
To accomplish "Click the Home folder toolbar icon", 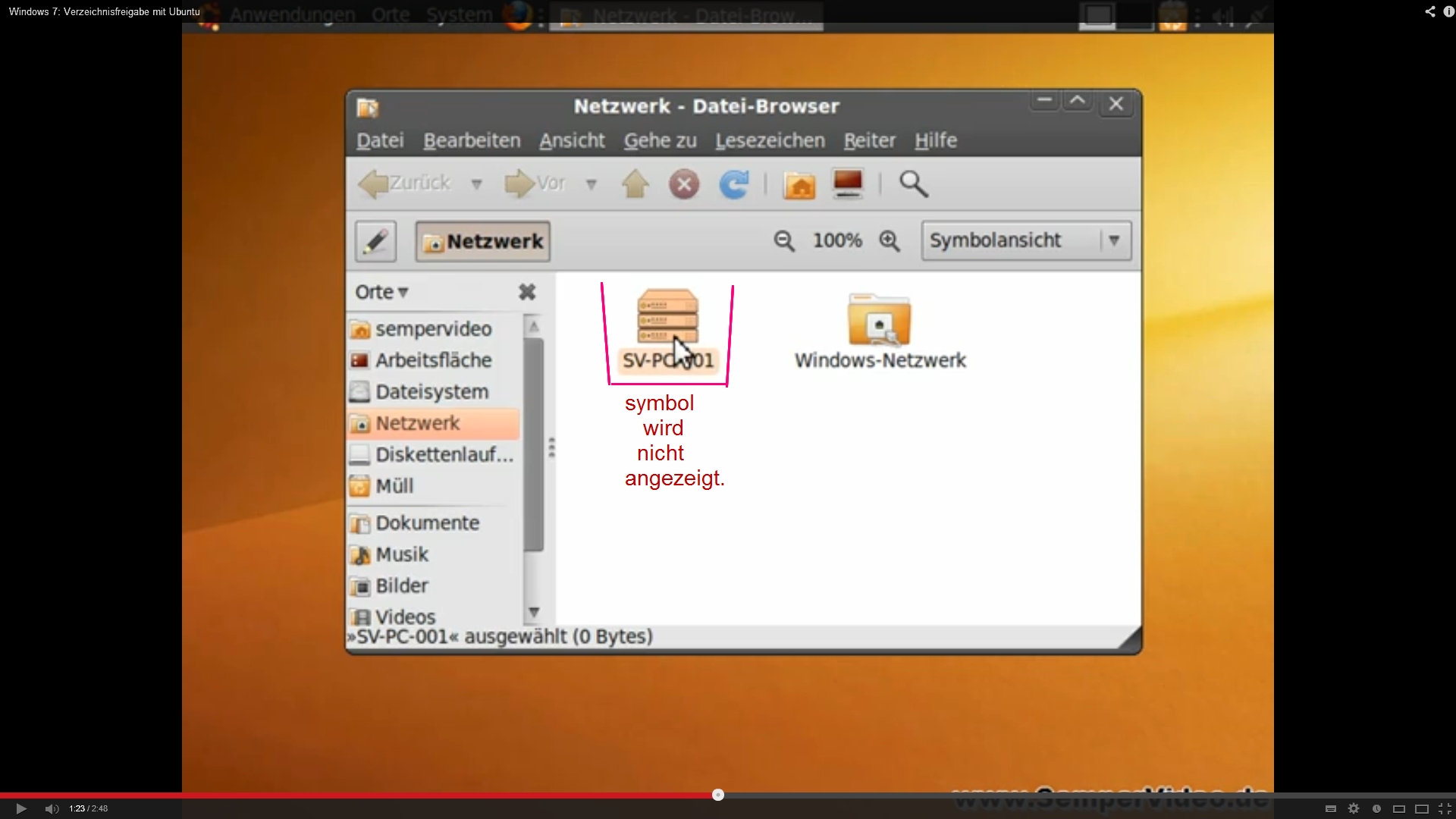I will [799, 184].
